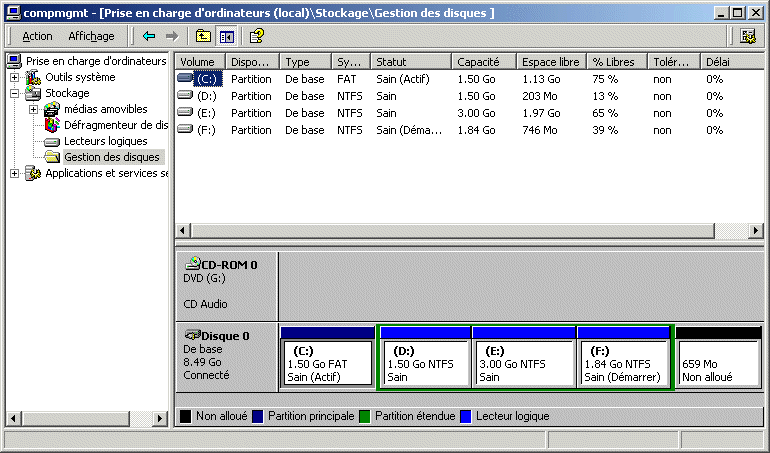
Task: Open the Affichage menu
Action: pos(91,36)
